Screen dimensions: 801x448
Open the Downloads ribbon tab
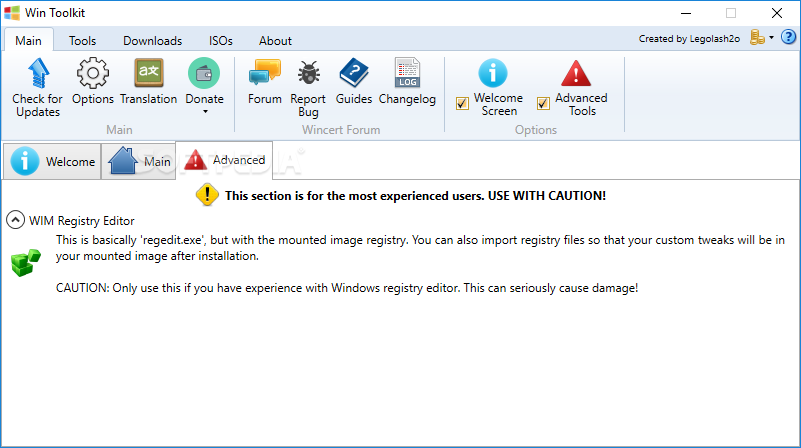pos(152,40)
